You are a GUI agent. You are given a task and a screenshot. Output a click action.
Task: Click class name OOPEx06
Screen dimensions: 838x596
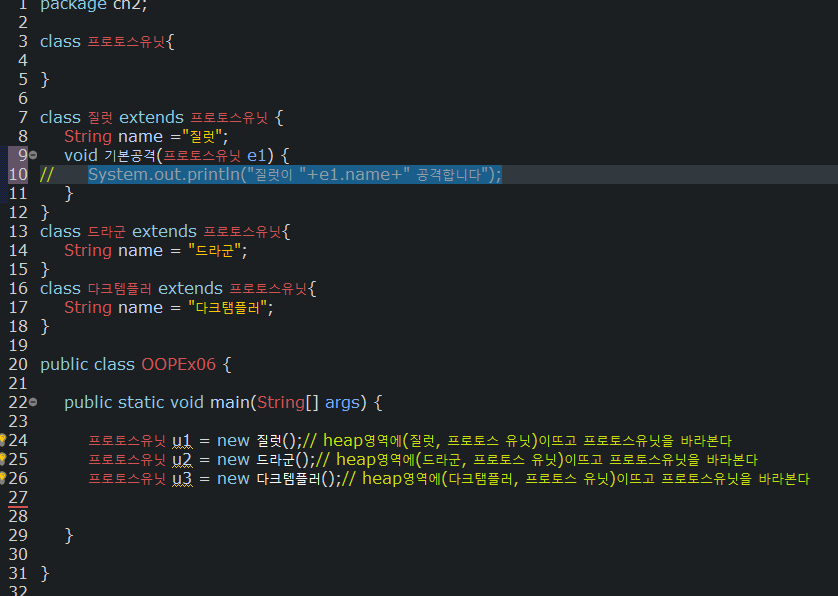[x=179, y=365]
